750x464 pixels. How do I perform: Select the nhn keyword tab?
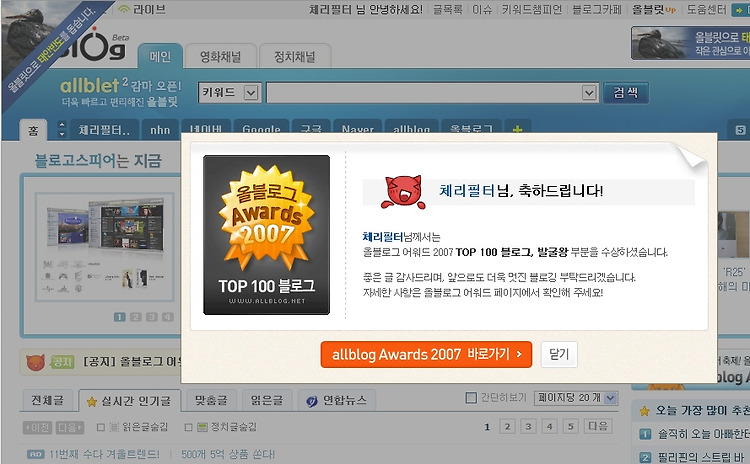pyautogui.click(x=160, y=130)
